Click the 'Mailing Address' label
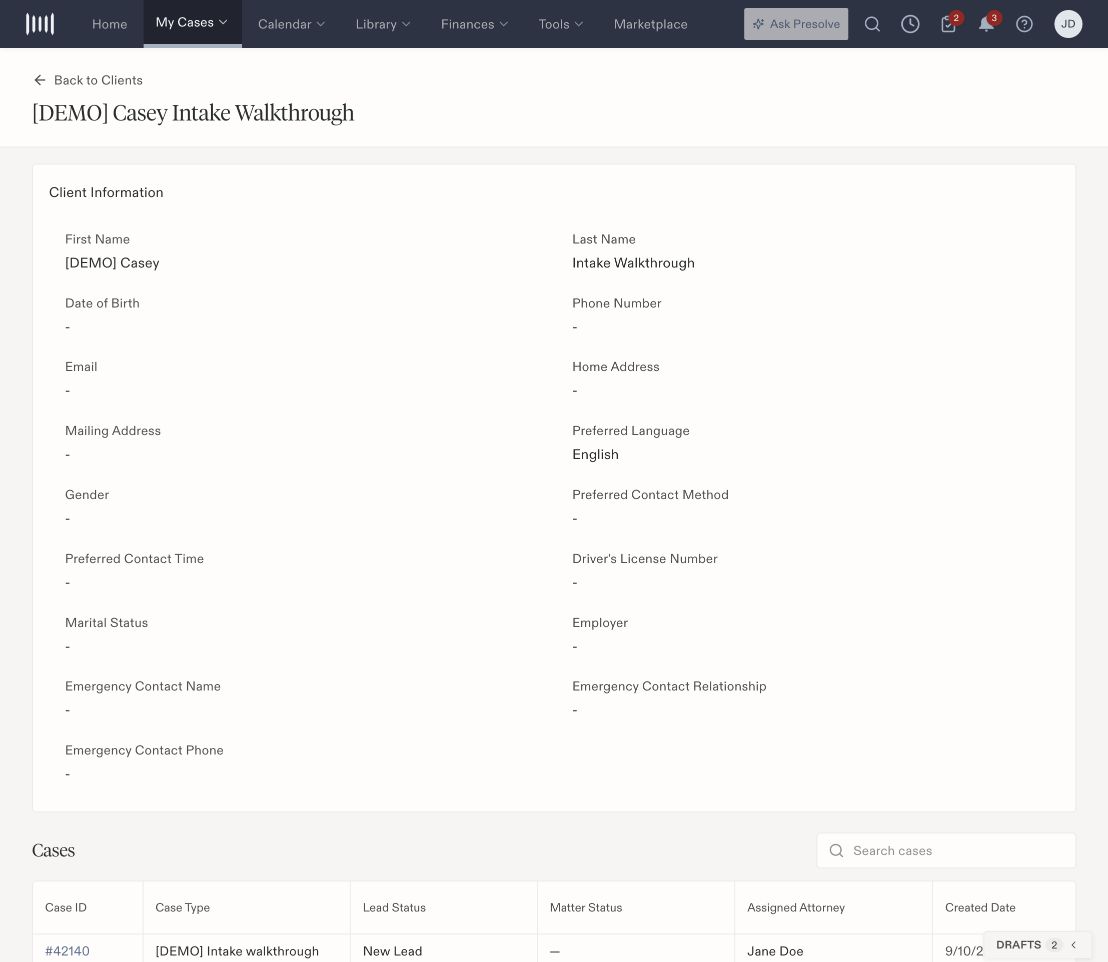 [x=113, y=431]
